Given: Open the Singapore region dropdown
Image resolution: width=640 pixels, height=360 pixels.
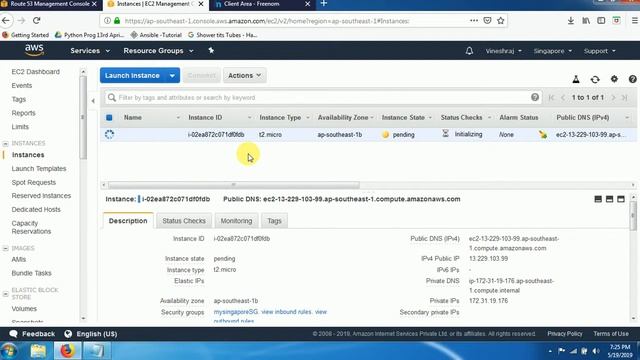Looking at the screenshot, I should [x=553, y=51].
